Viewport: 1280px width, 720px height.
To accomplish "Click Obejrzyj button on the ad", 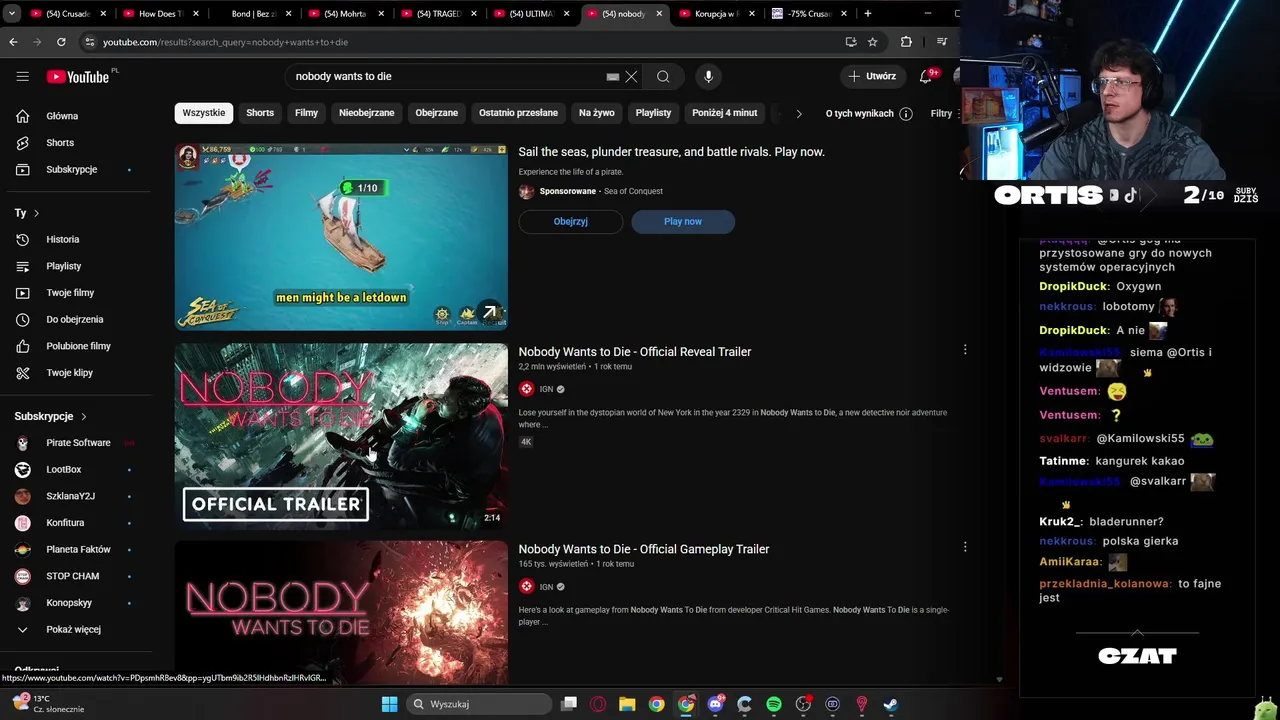I will (x=571, y=222).
